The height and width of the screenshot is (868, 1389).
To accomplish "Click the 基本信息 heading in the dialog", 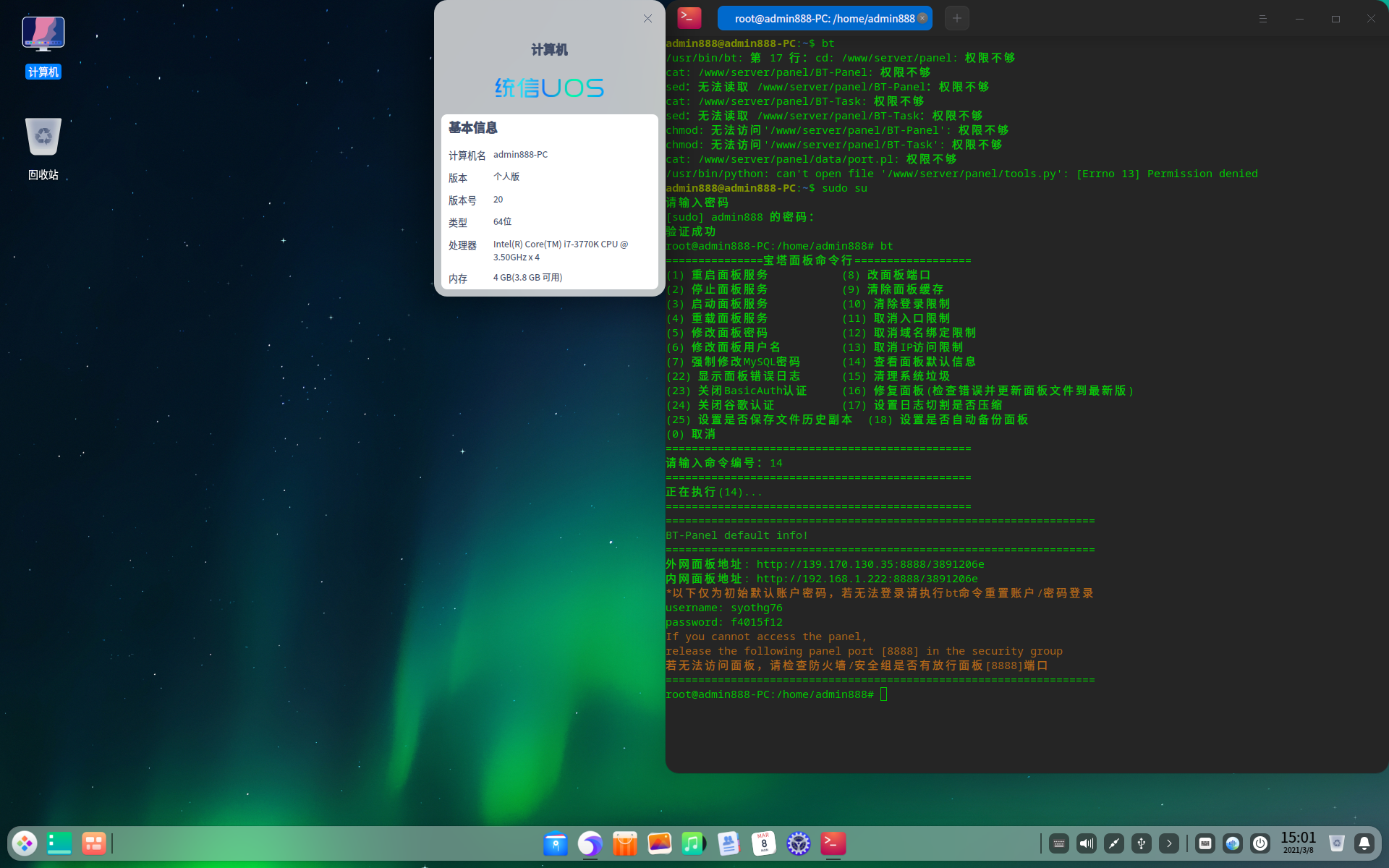I will pyautogui.click(x=473, y=128).
